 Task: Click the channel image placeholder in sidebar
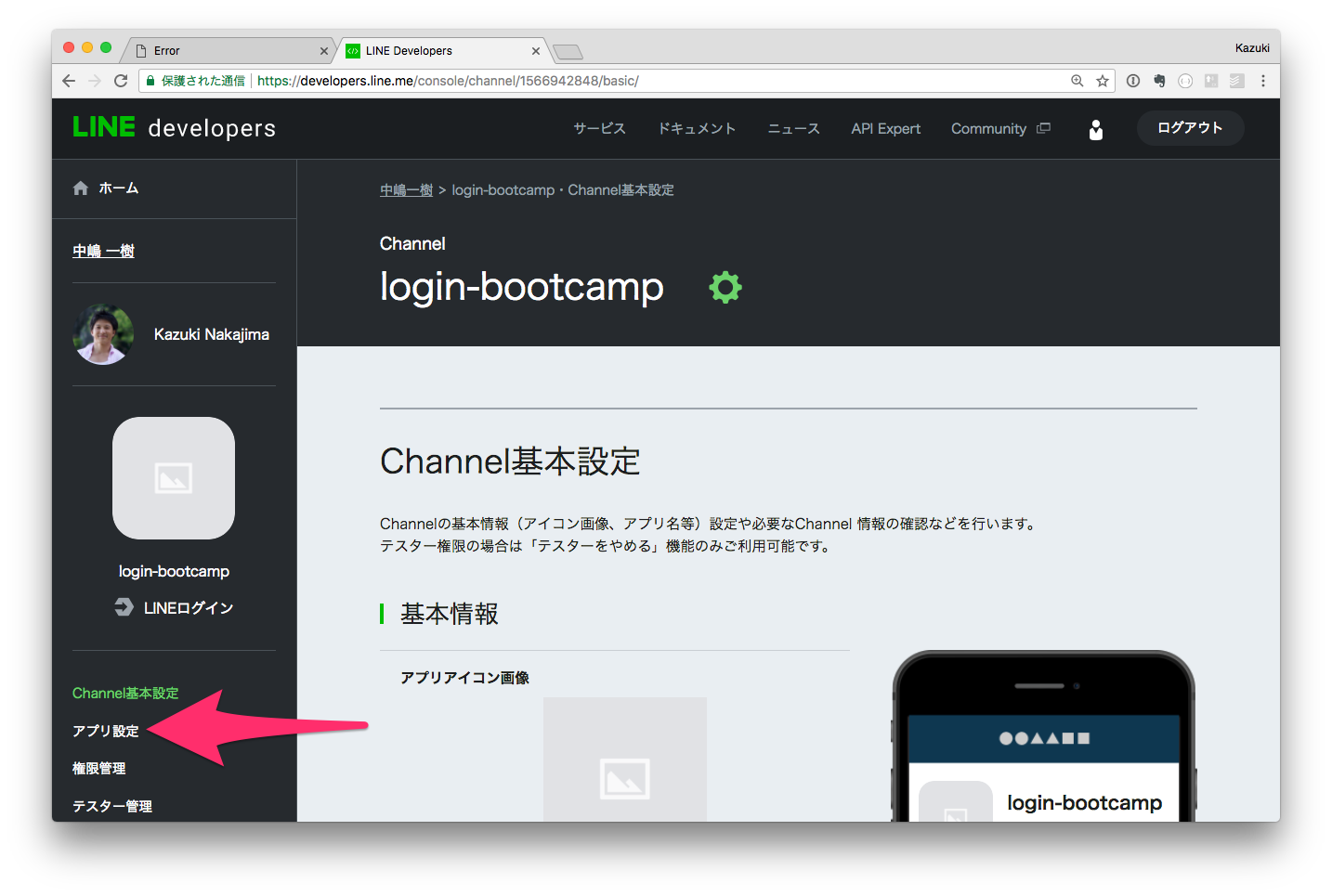(x=174, y=478)
